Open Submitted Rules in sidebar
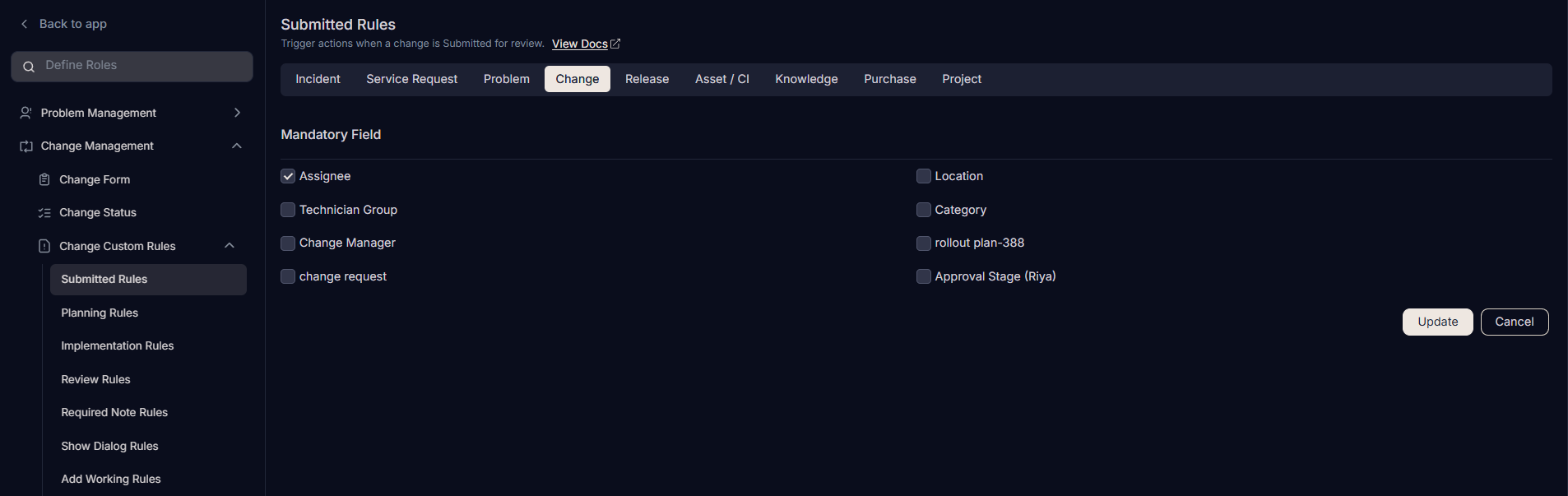The width and height of the screenshot is (1568, 496). 148,280
